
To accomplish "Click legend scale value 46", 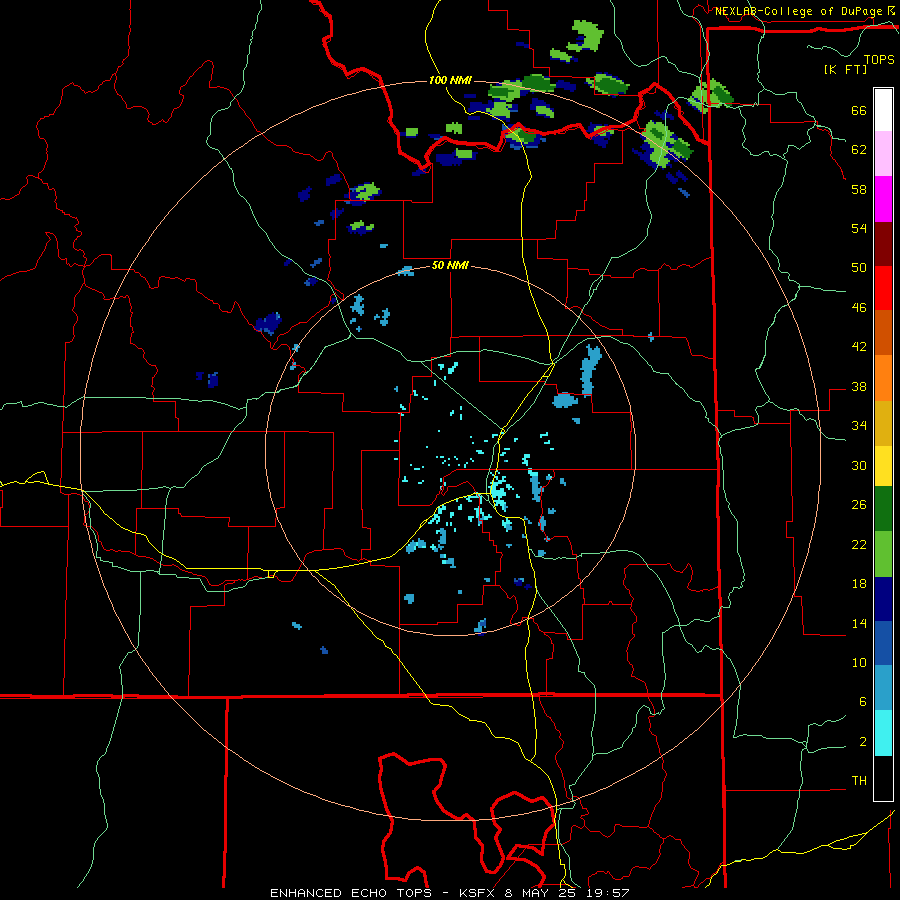I will tap(859, 308).
